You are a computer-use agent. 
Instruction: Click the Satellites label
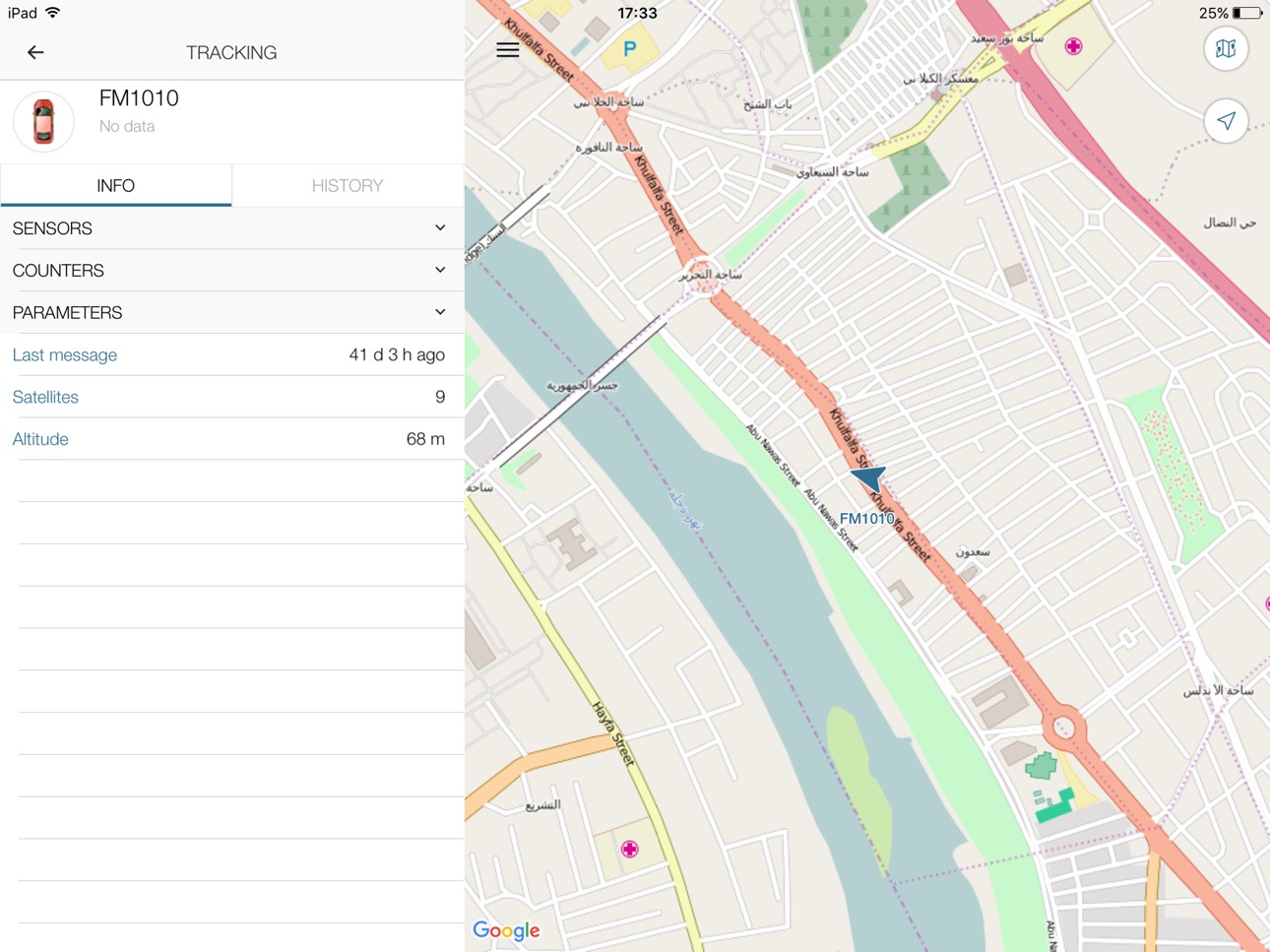click(45, 397)
